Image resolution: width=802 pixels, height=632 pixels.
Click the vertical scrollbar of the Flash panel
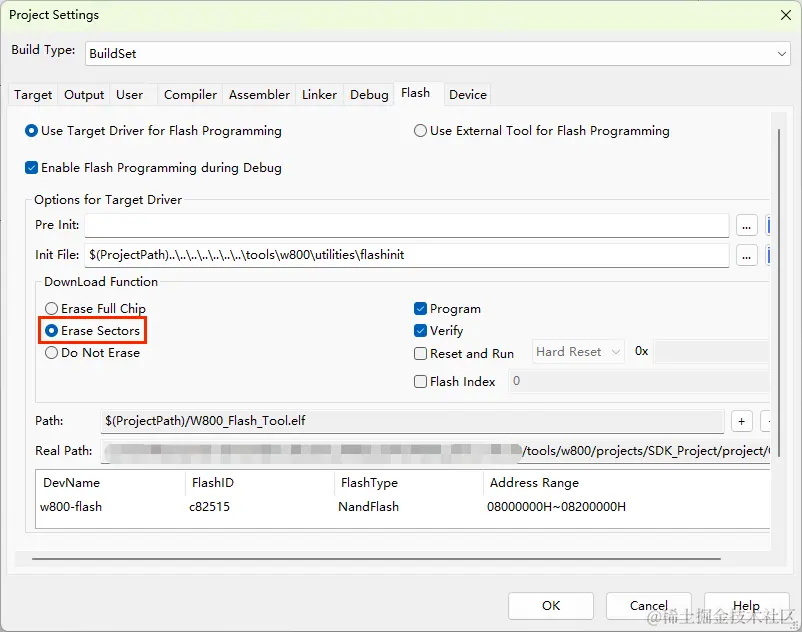coord(778,293)
